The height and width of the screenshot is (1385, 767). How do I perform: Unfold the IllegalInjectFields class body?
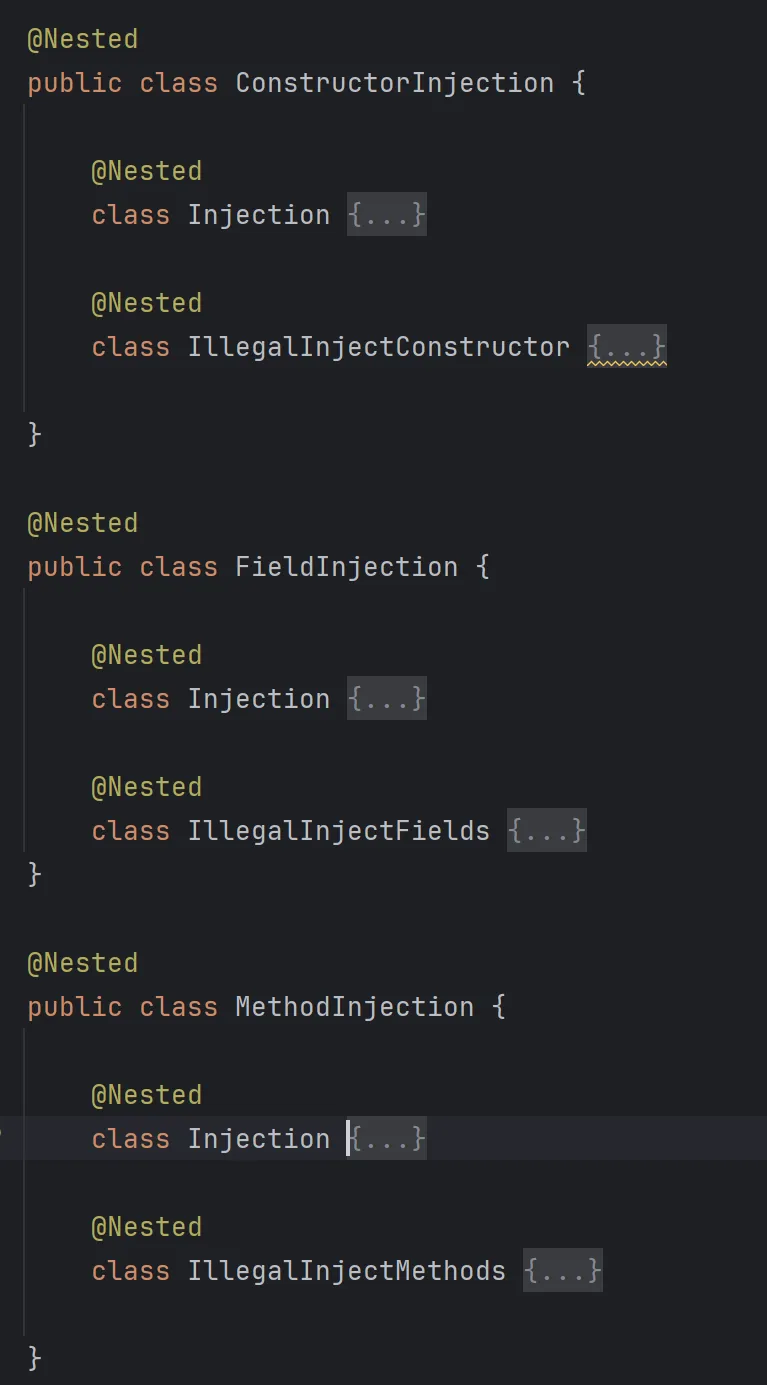(x=546, y=831)
